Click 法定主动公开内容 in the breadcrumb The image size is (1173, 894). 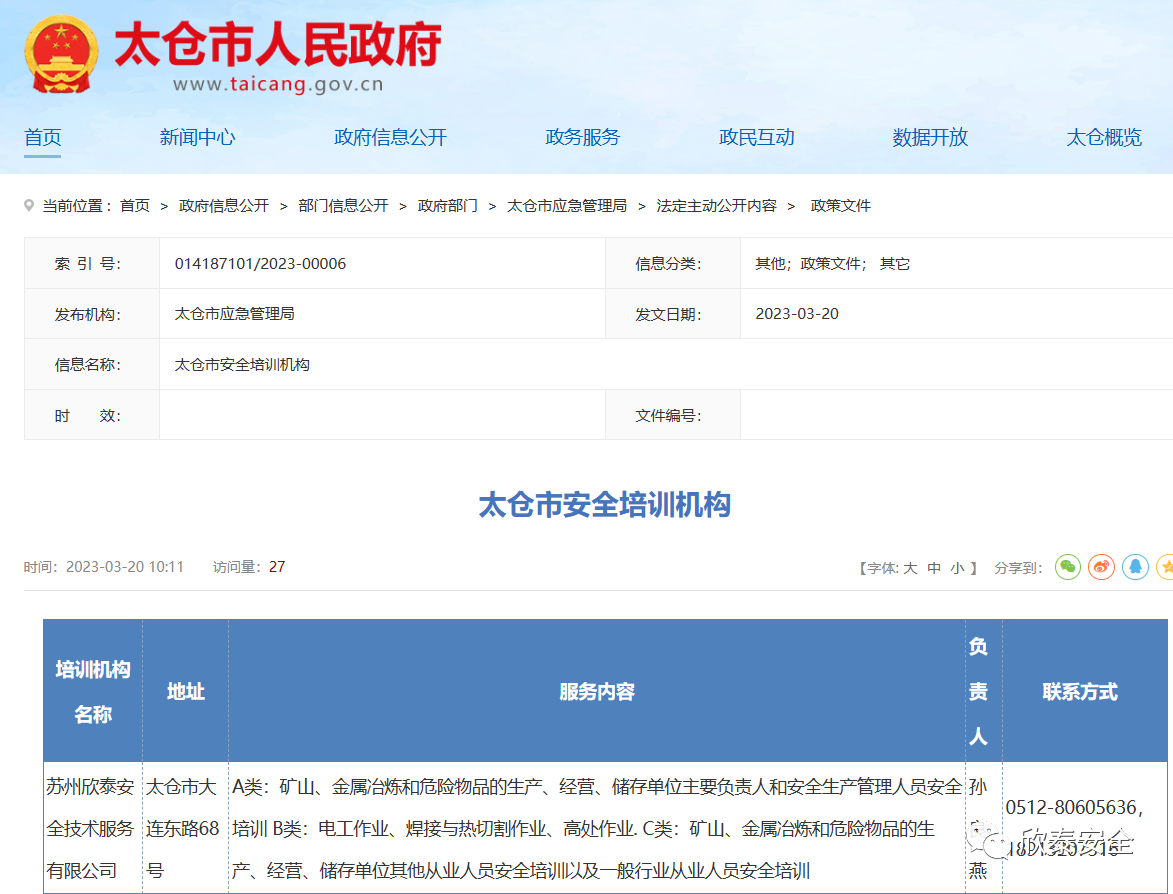click(716, 206)
